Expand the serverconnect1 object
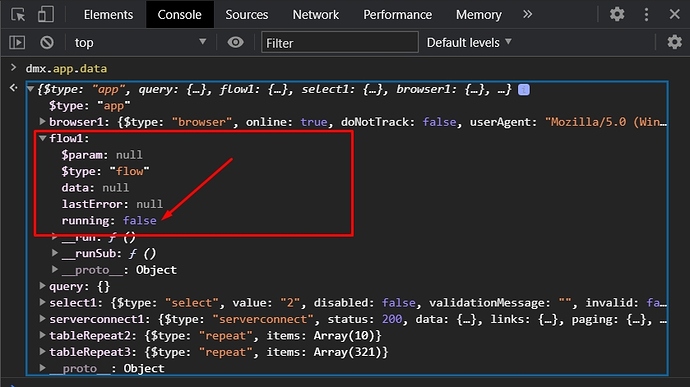The width and height of the screenshot is (690, 387). [42, 318]
